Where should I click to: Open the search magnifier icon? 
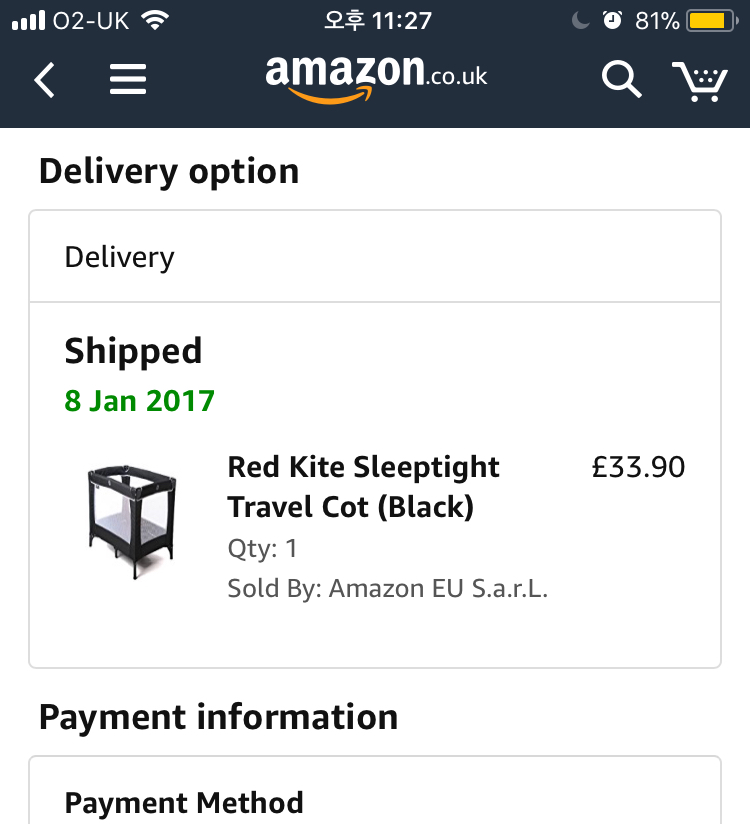pos(621,80)
